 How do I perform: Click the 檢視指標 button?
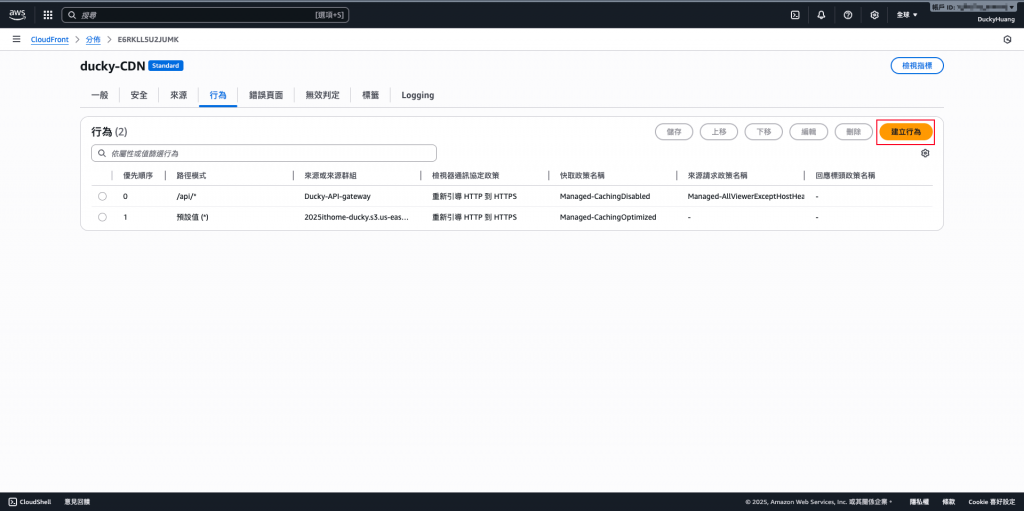click(917, 65)
